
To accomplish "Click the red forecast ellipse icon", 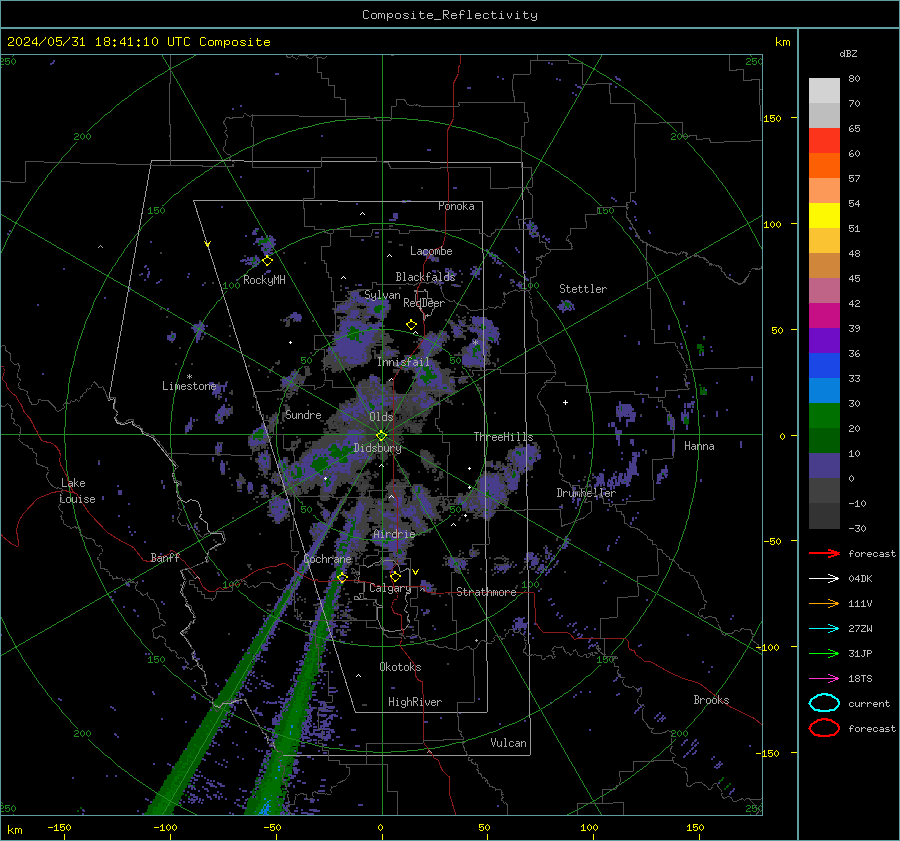I will pyautogui.click(x=824, y=728).
